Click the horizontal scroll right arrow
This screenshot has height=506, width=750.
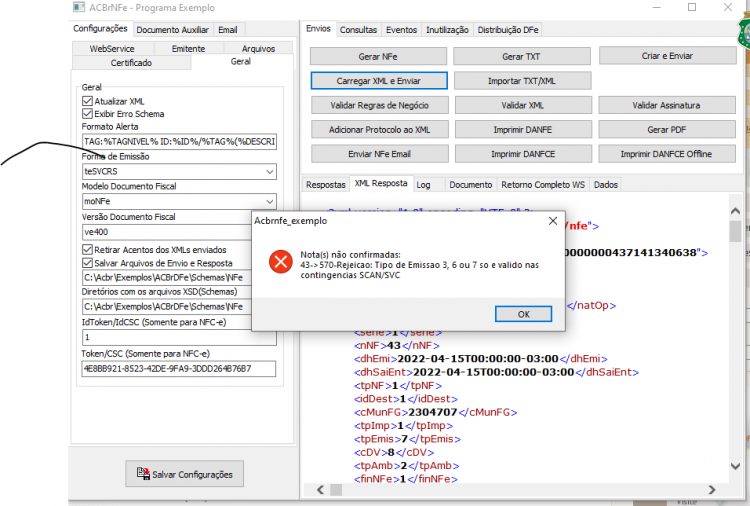point(712,490)
